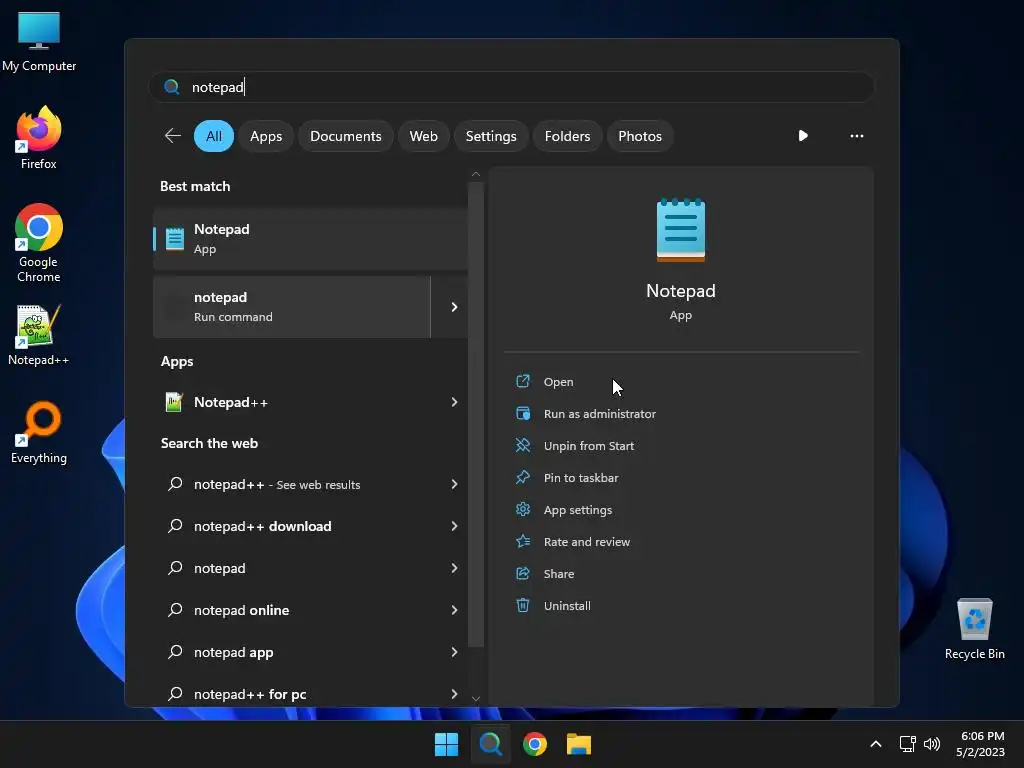Screen dimensions: 1024x768
Task: Click the Rate and review star icon
Action: click(522, 541)
